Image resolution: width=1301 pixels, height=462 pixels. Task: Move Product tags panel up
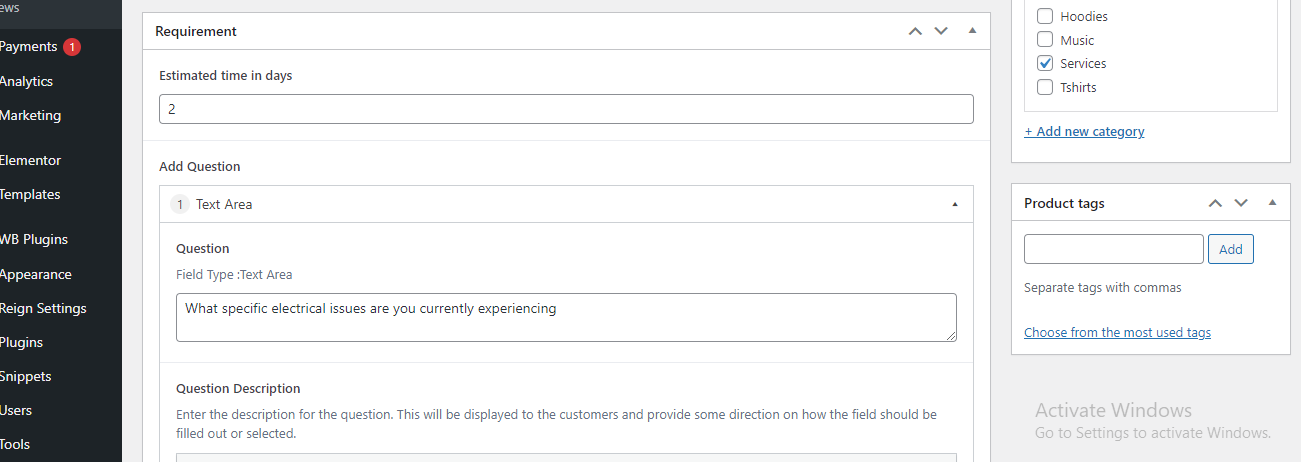(1215, 203)
